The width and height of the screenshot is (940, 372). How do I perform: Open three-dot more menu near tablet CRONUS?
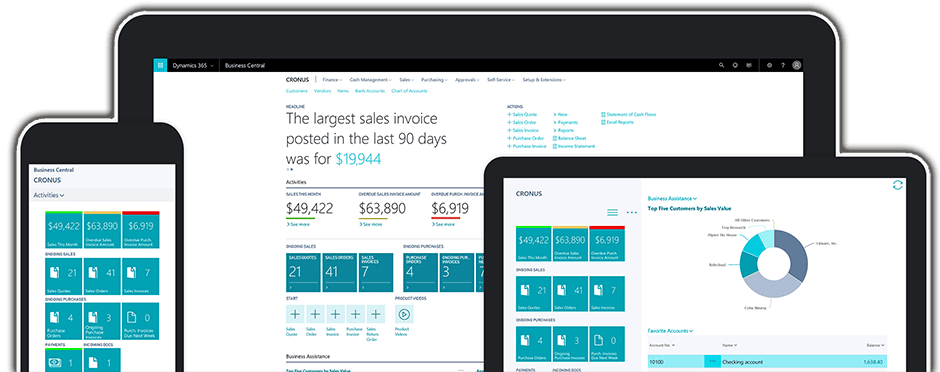pyautogui.click(x=632, y=212)
